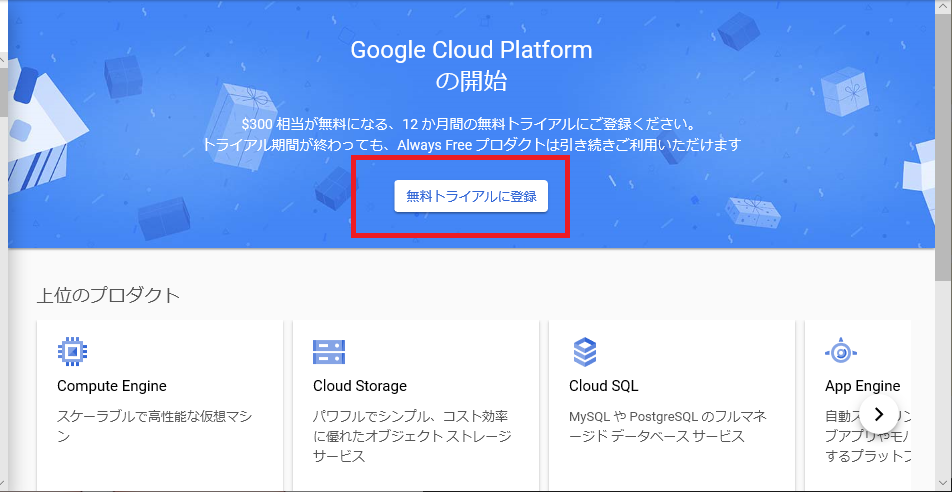Open the Cloud Storage server icon
This screenshot has width=952, height=492.
[x=328, y=351]
